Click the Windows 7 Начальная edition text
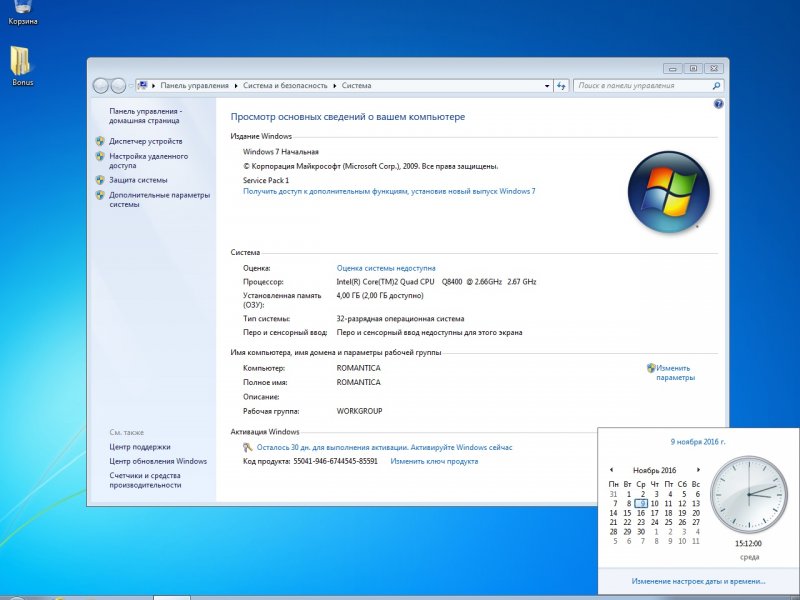Screen dimensions: 800x600 click(x=281, y=152)
